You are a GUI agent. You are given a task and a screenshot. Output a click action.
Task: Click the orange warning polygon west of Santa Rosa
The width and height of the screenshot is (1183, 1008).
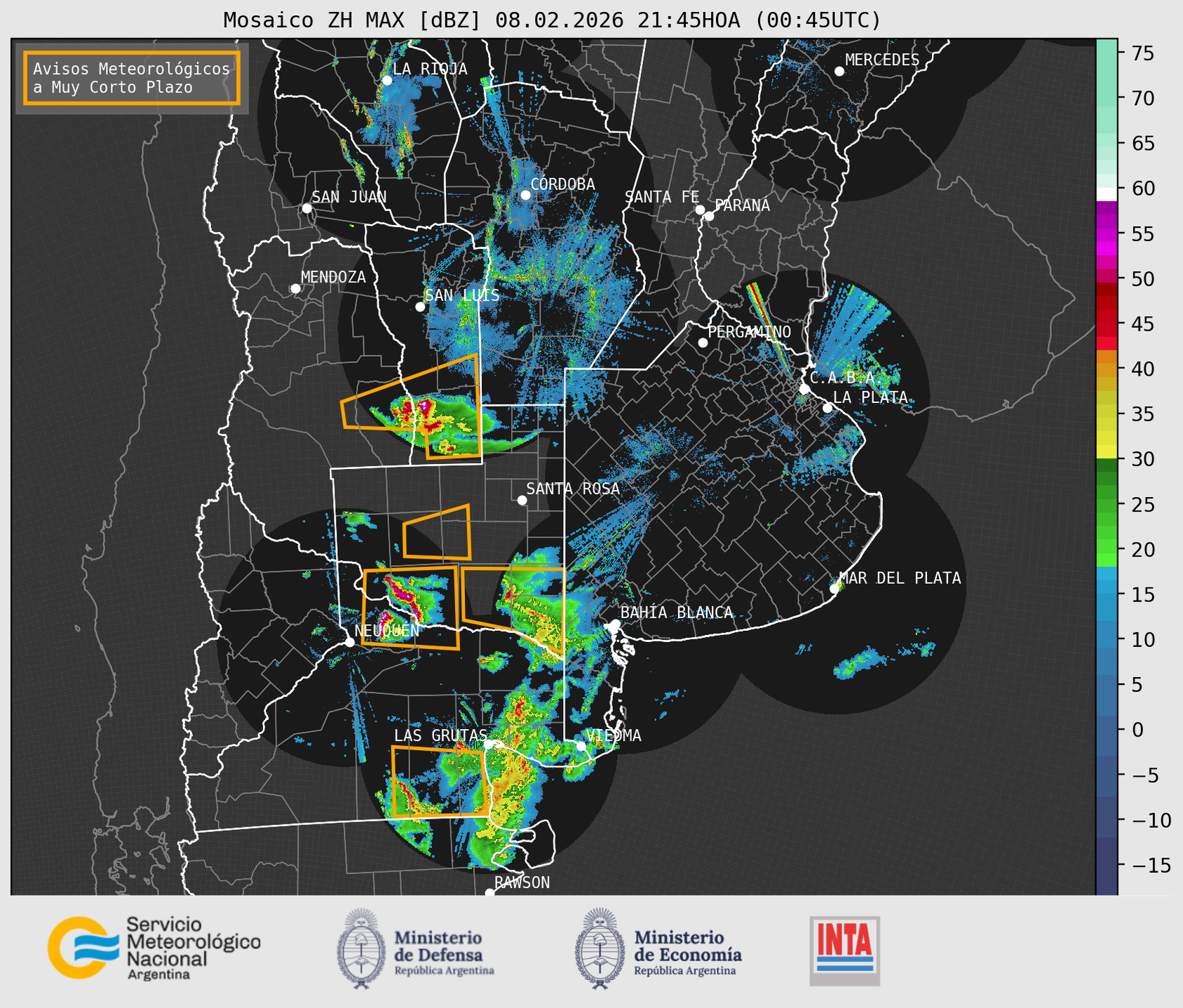tap(437, 533)
